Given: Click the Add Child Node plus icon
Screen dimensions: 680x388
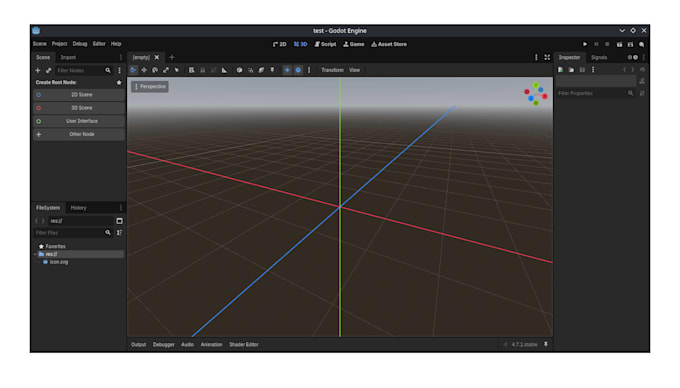Looking at the screenshot, I should 38,70.
